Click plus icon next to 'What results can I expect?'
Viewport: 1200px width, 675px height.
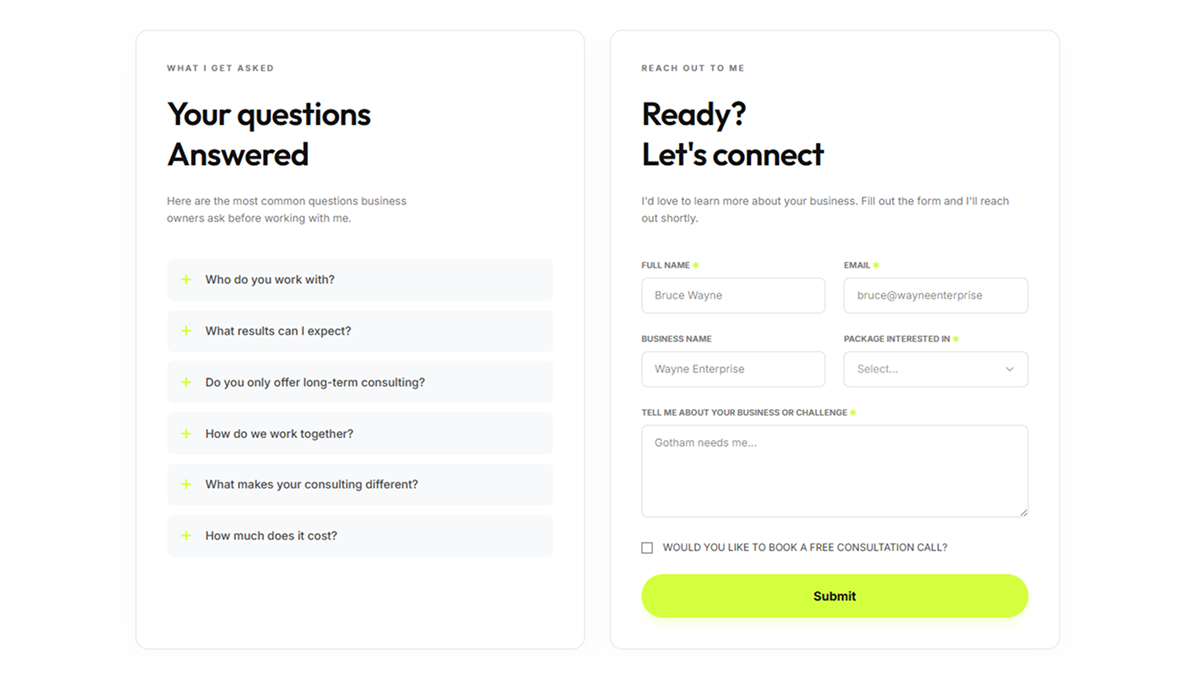(x=186, y=331)
